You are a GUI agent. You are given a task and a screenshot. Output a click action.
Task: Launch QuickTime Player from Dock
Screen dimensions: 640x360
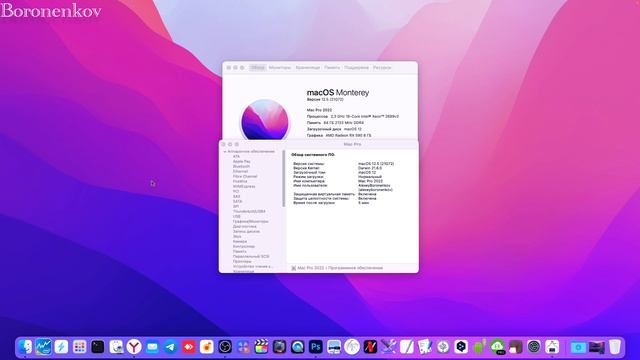pos(298,347)
